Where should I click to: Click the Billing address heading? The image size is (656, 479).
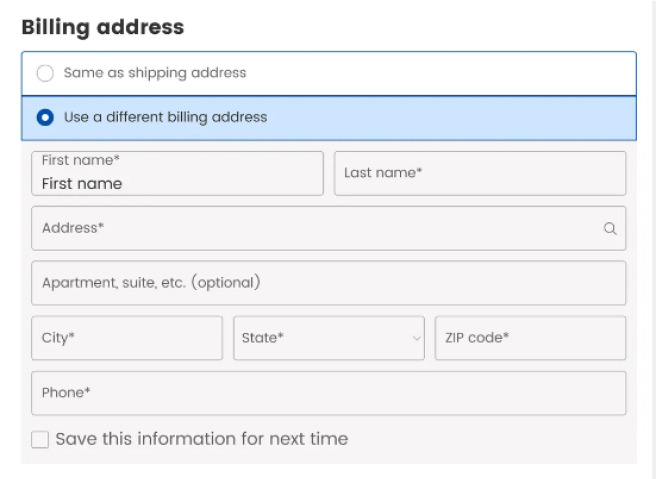[x=103, y=27]
